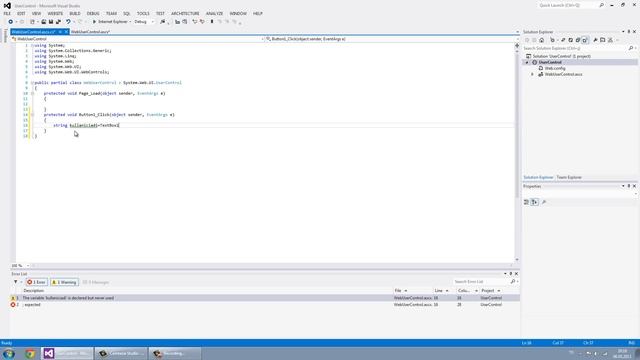This screenshot has width=640, height=360.
Task: Click the Save toolbar icon
Action: point(51,22)
